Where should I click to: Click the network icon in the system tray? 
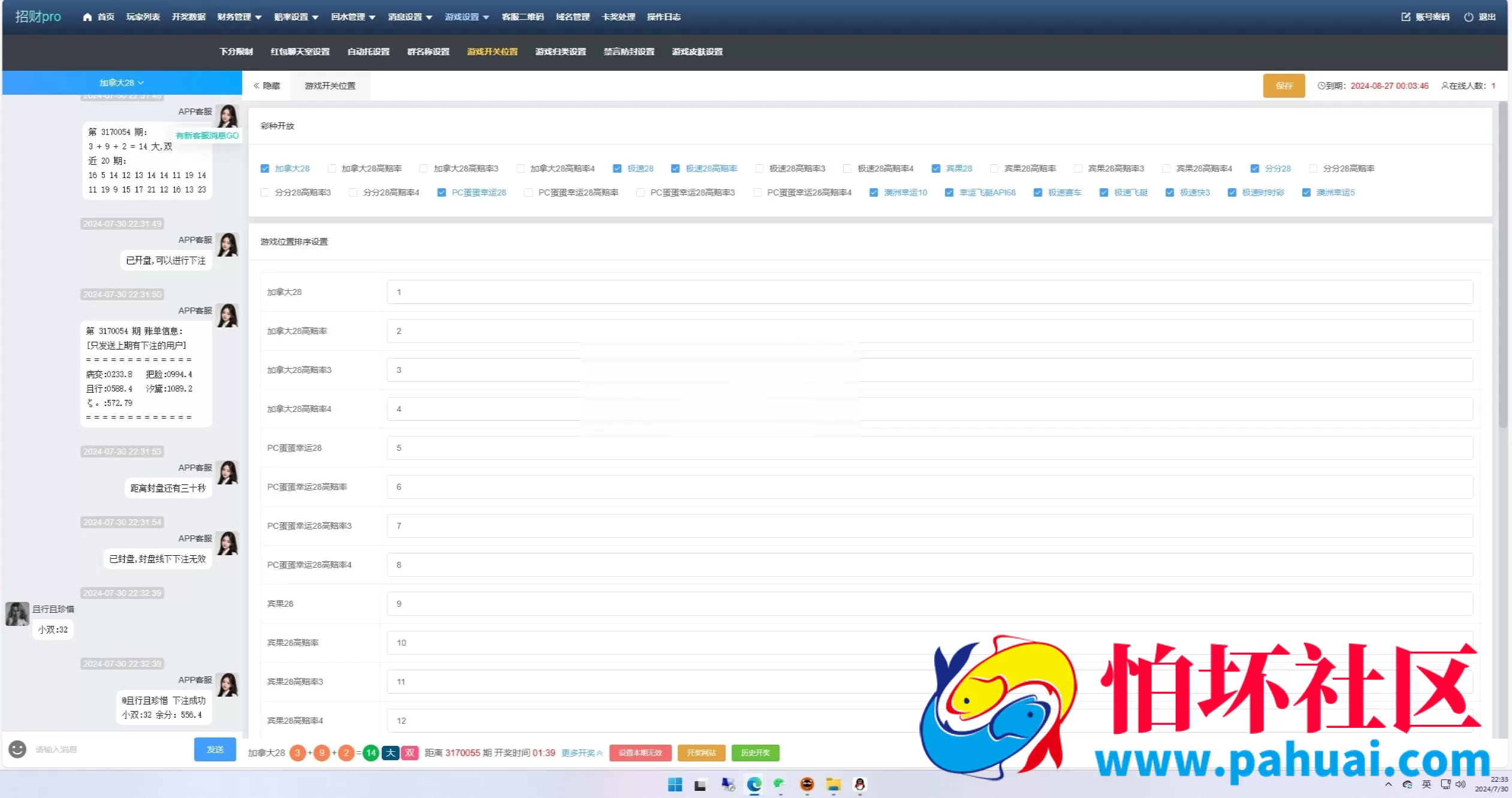[x=1445, y=784]
